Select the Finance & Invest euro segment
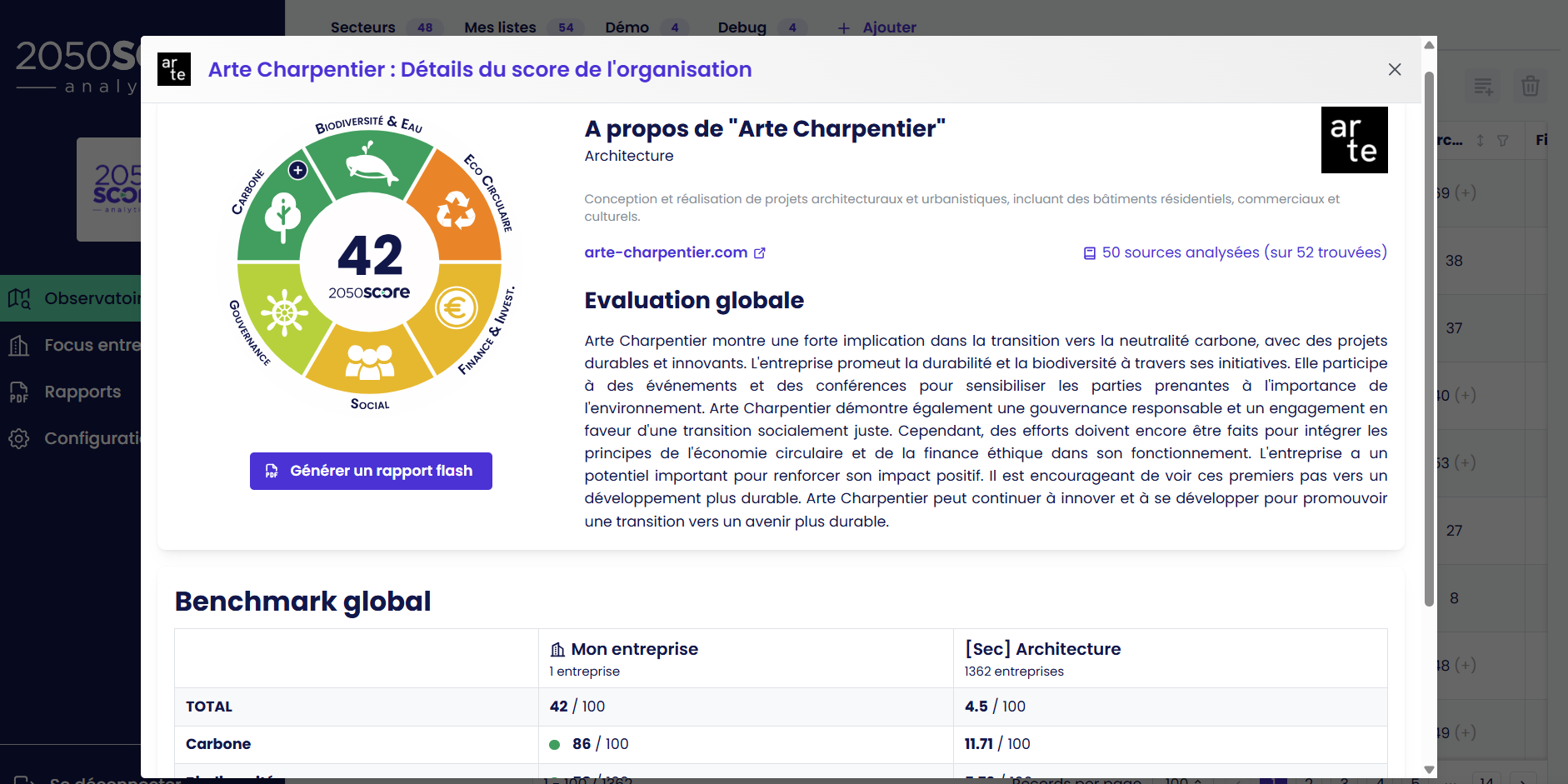1568x784 pixels. pos(456,309)
